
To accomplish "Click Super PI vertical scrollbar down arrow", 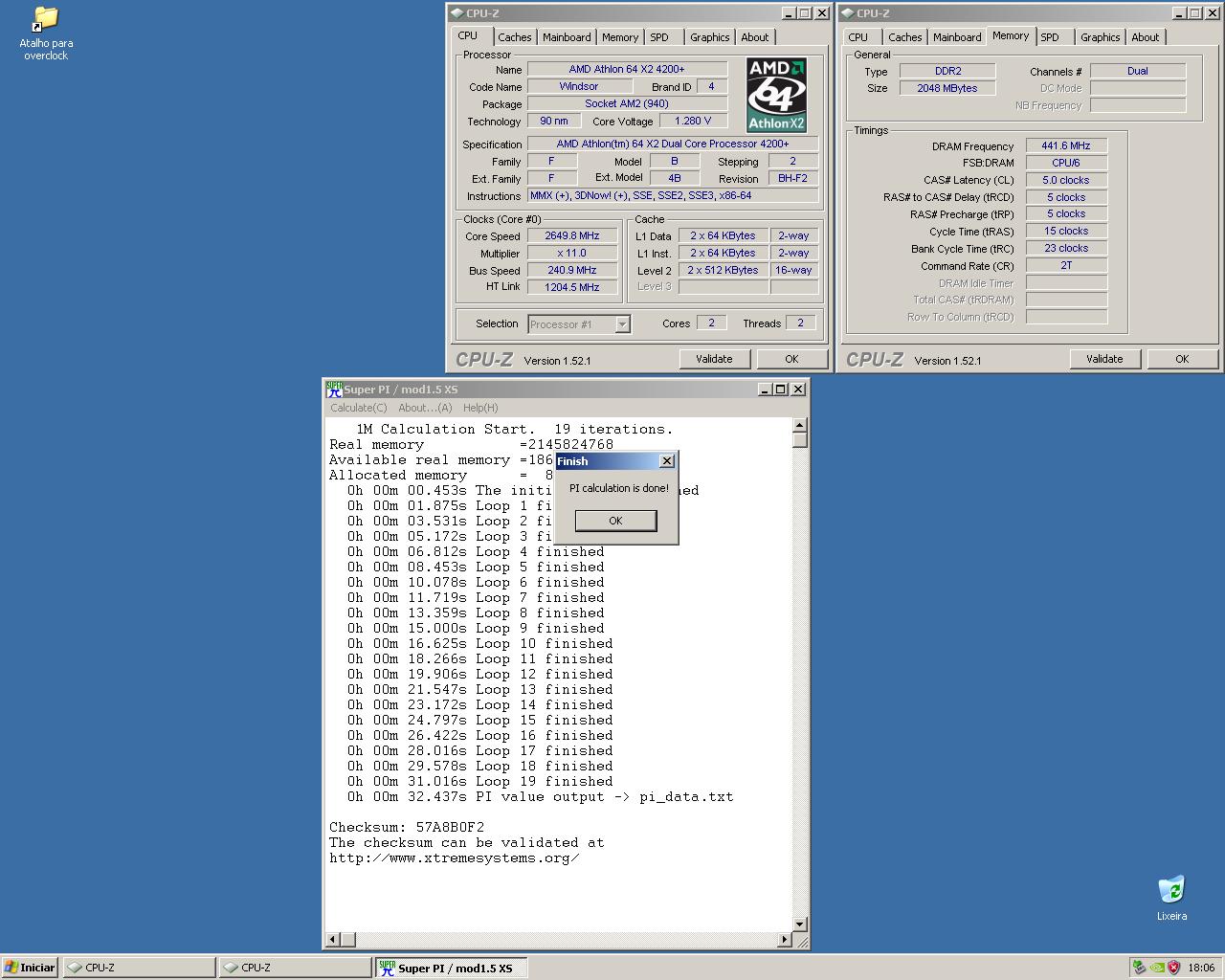I will click(x=800, y=924).
